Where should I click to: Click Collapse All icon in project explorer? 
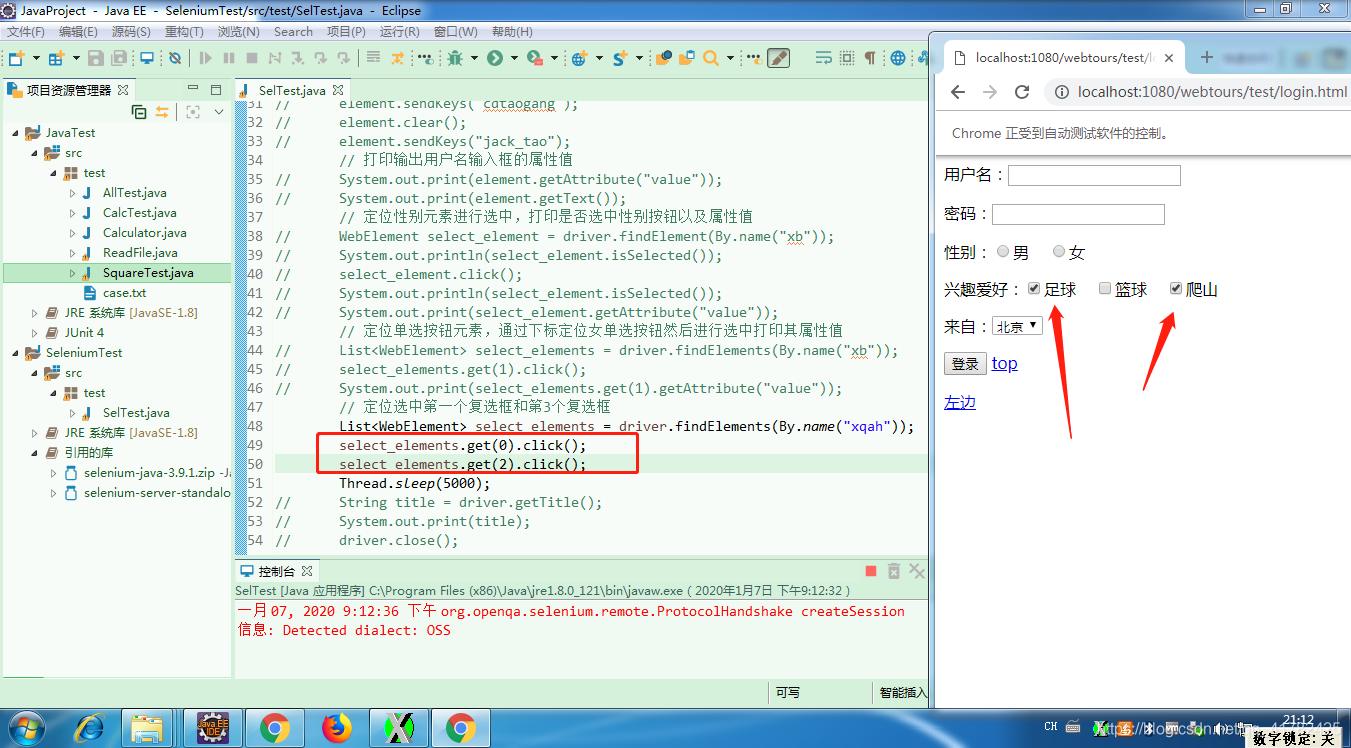(x=139, y=112)
